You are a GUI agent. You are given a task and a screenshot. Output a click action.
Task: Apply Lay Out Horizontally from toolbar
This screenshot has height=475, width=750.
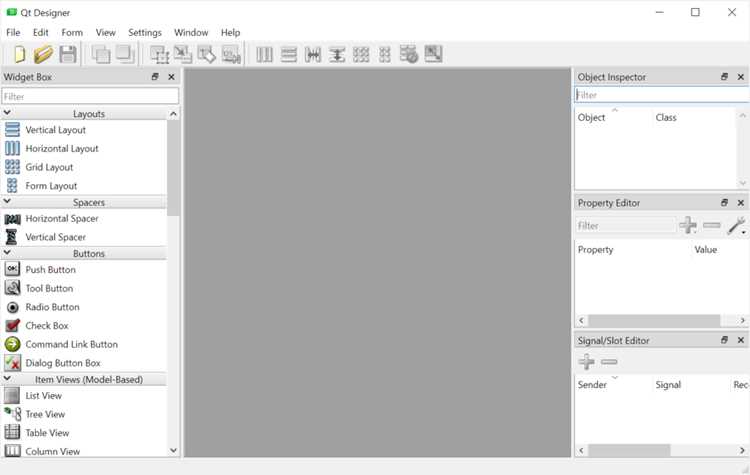coord(265,55)
